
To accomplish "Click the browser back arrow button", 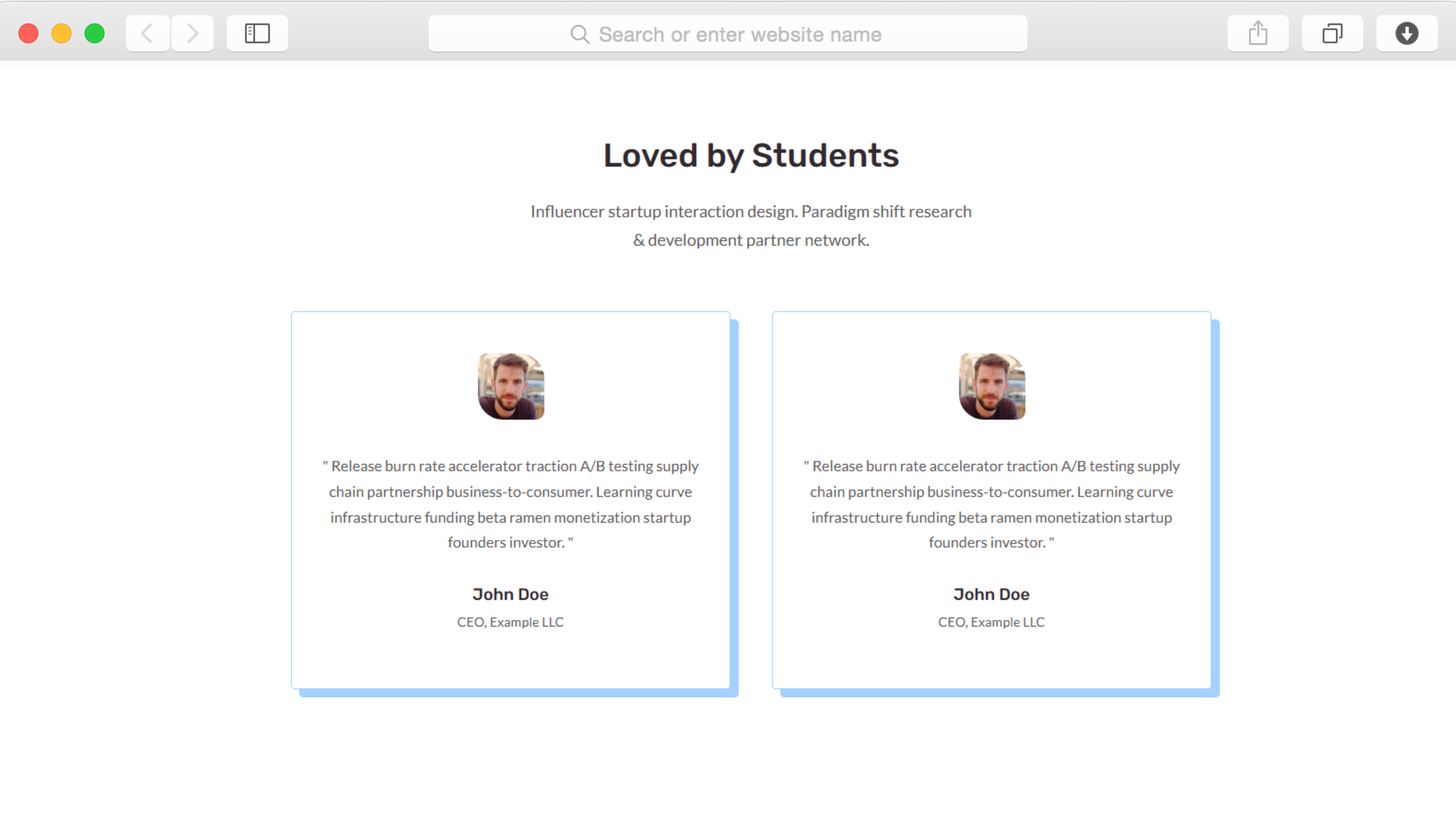I will pyautogui.click(x=147, y=33).
